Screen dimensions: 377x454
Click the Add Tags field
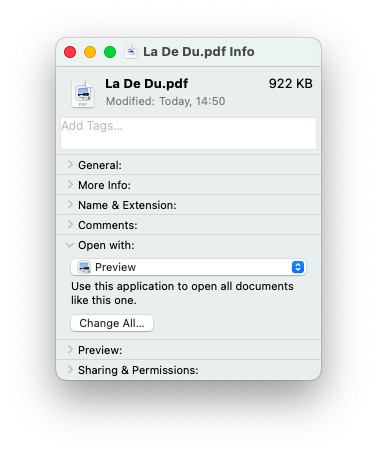pyautogui.click(x=188, y=133)
